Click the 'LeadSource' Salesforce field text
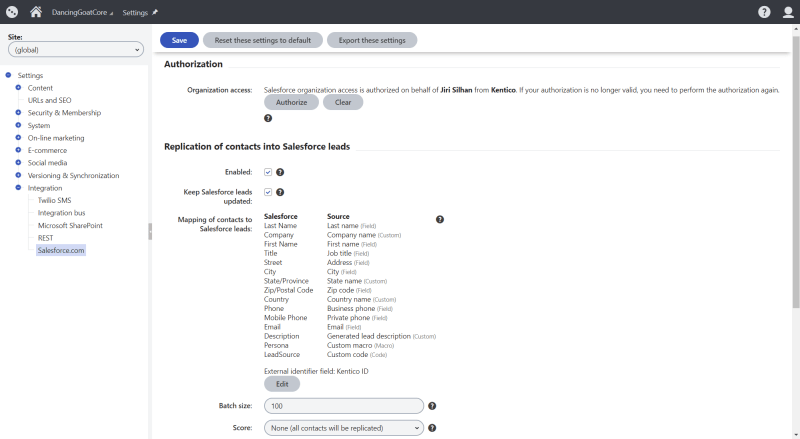The height and width of the screenshot is (439, 800). 282,355
